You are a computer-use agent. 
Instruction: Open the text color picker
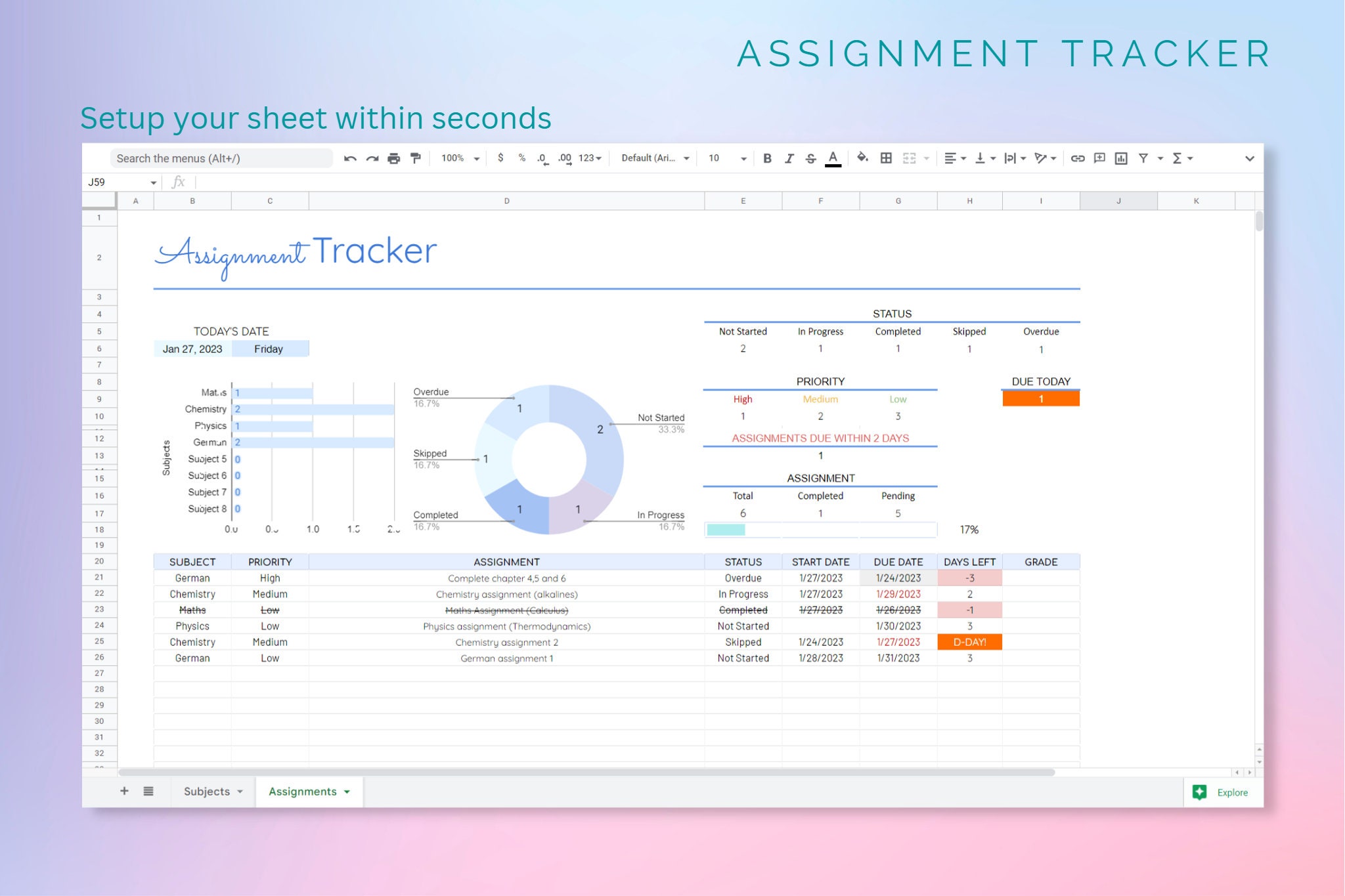(833, 158)
